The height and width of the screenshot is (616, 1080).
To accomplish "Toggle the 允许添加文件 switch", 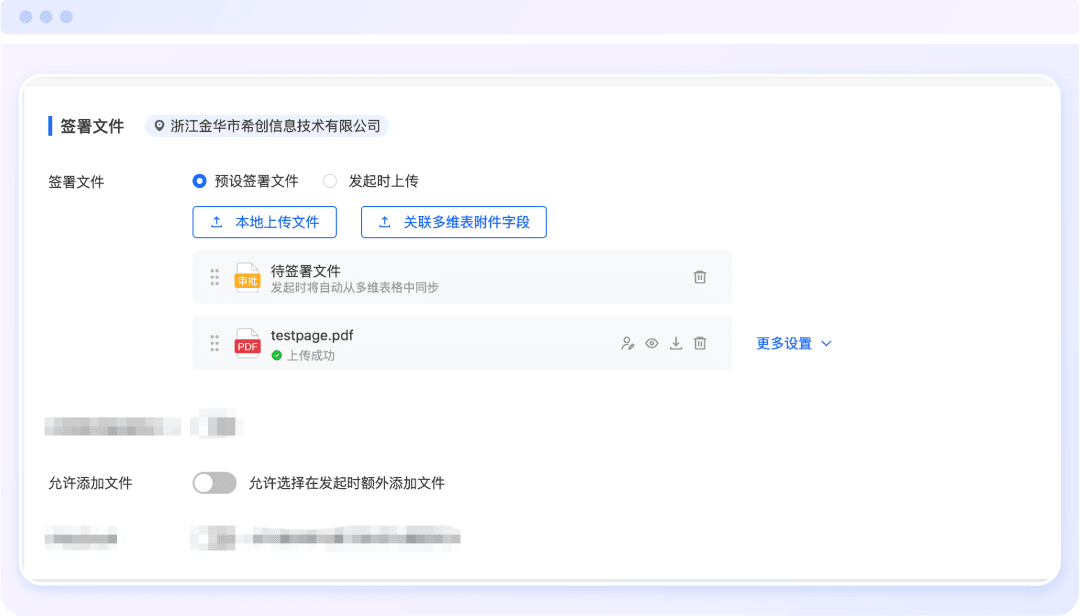I will point(214,483).
